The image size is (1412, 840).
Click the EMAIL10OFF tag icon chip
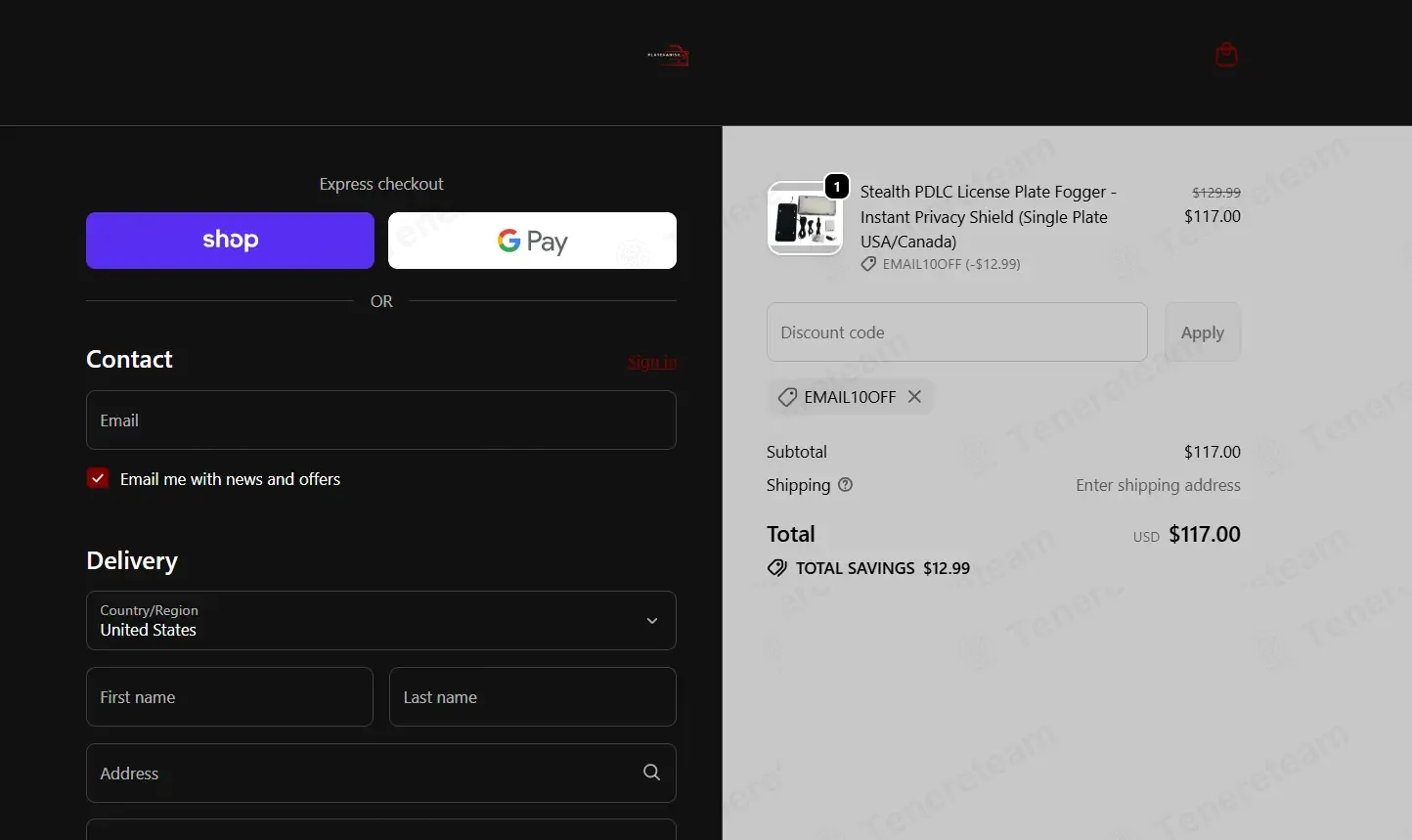pos(787,397)
